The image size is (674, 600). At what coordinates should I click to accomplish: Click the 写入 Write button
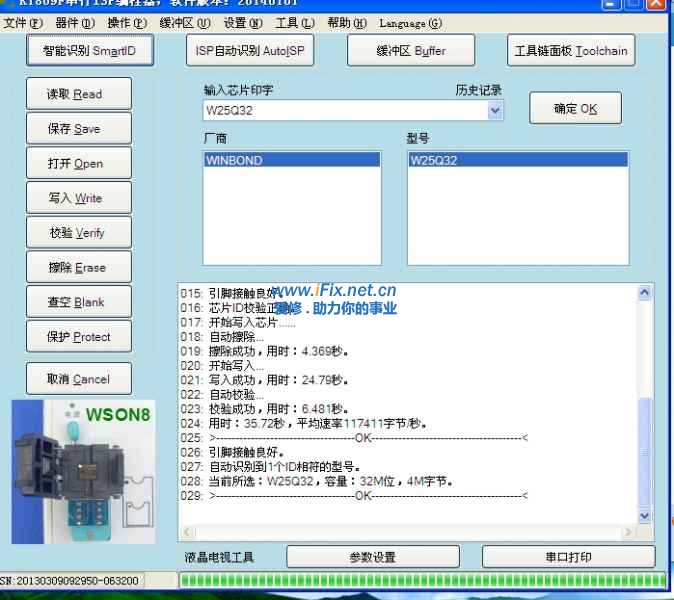click(x=78, y=198)
